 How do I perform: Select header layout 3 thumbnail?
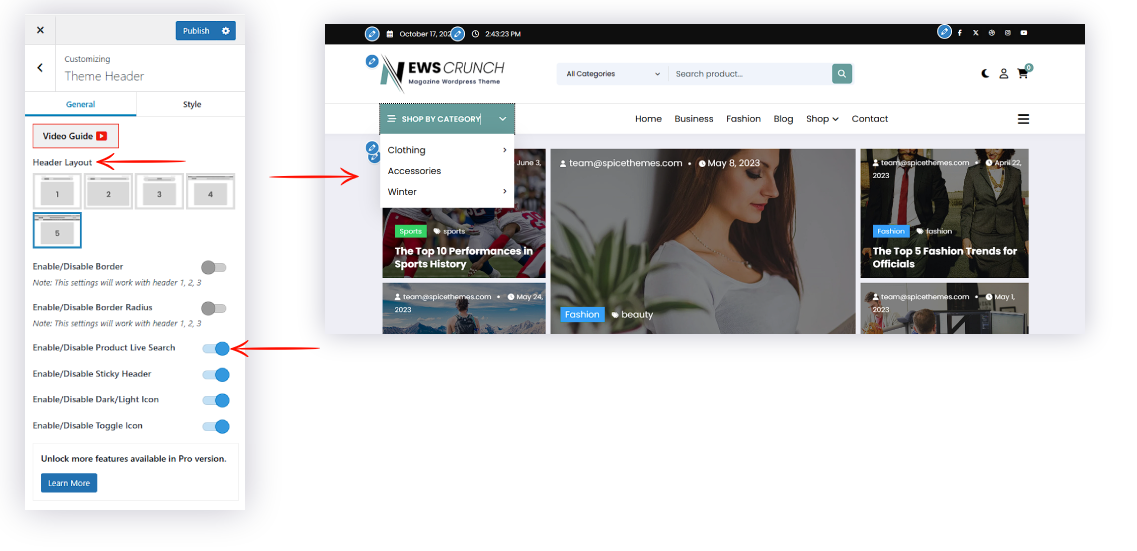point(159,192)
